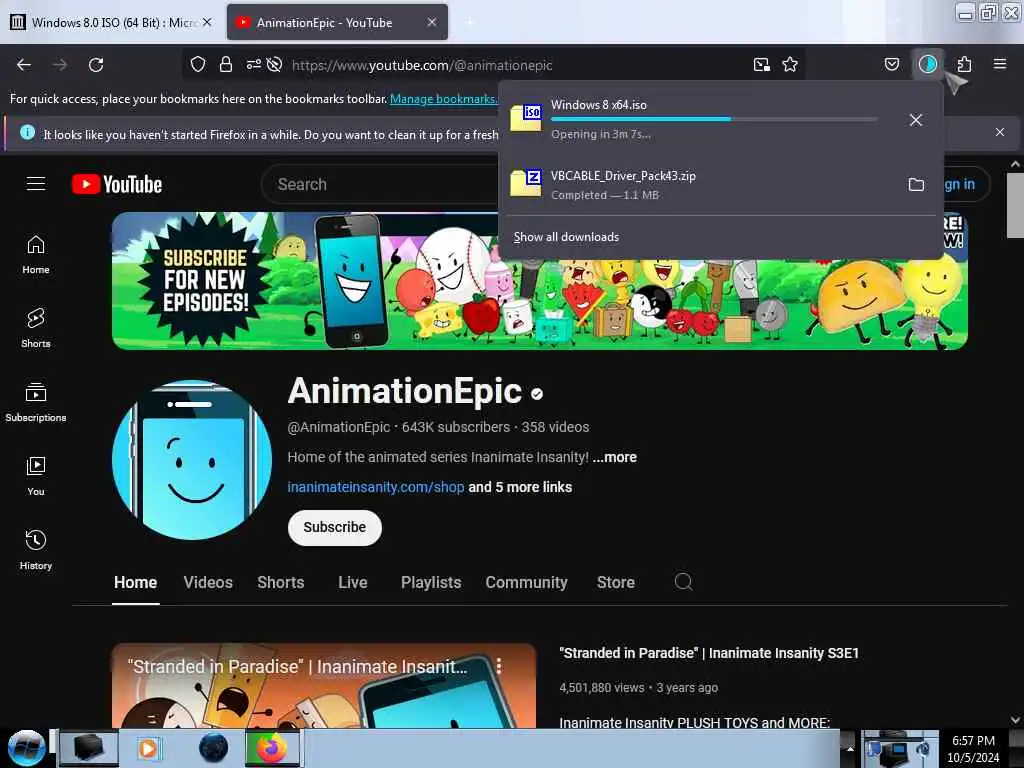Click the address bar URL

pyautogui.click(x=422, y=65)
